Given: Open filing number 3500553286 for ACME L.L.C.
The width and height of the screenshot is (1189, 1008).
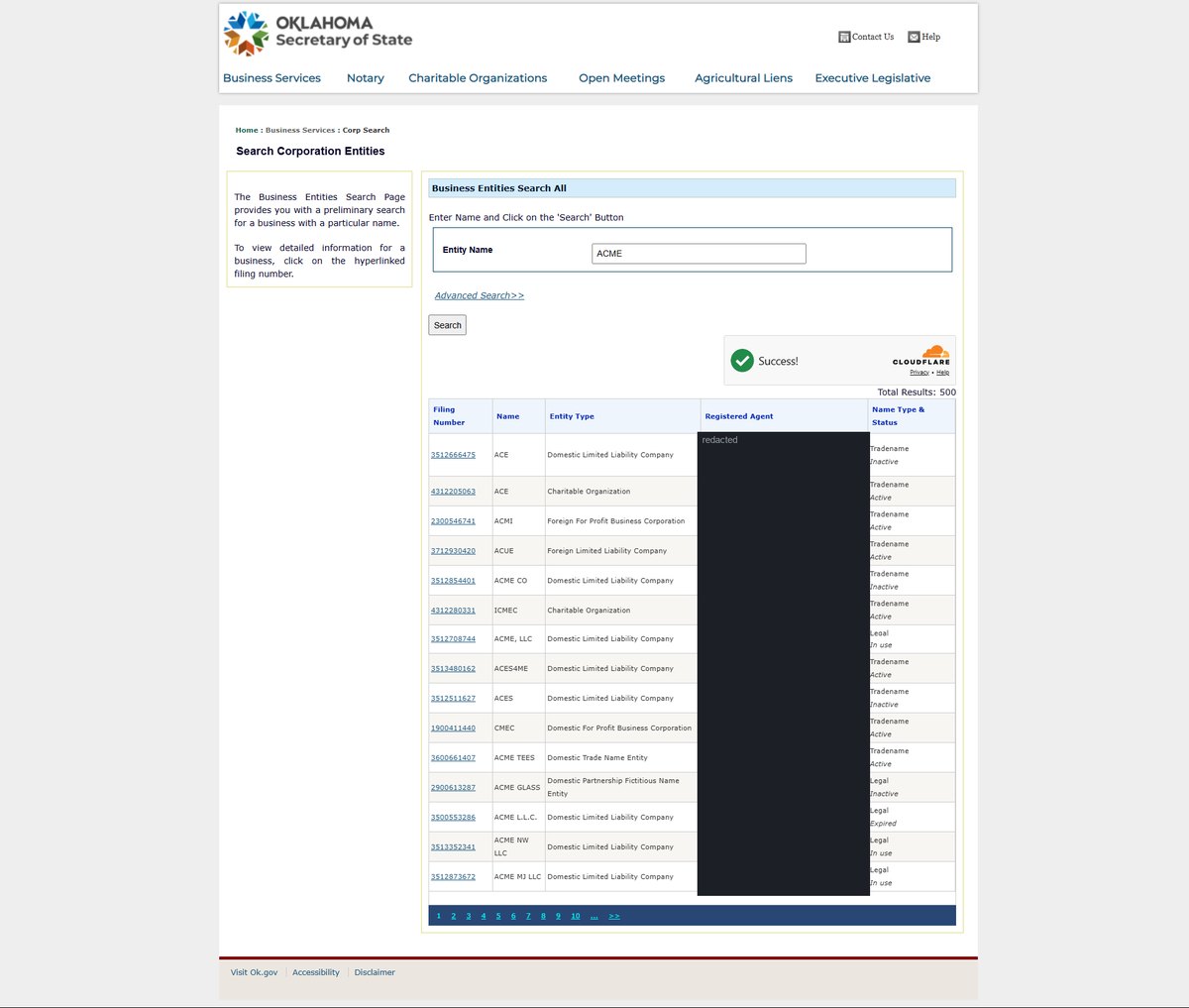Looking at the screenshot, I should [453, 818].
